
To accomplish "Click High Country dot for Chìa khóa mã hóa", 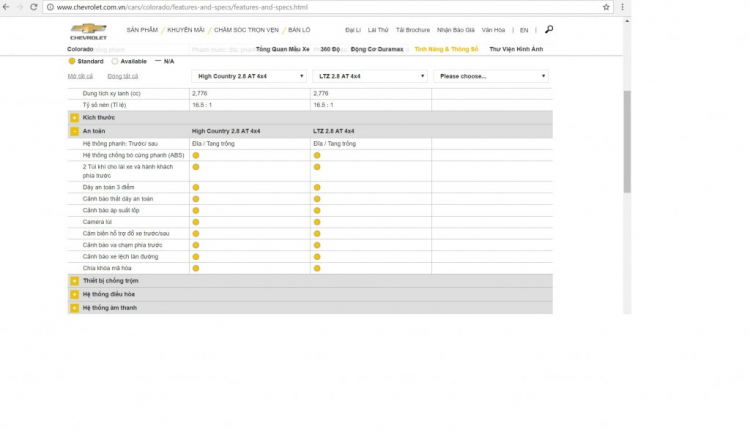I will coord(196,268).
